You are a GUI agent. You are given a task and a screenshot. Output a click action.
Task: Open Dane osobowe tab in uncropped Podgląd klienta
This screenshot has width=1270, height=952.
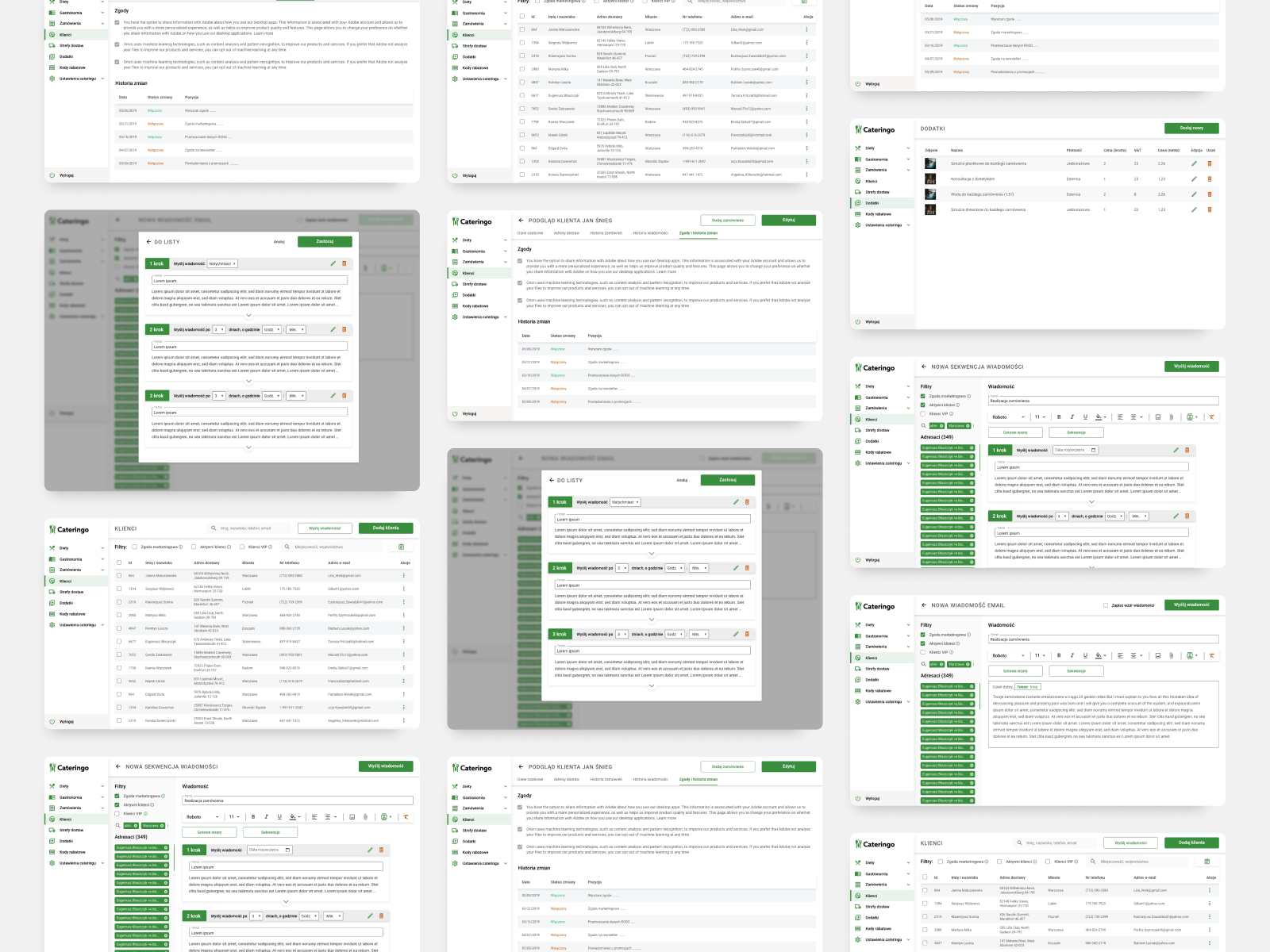tap(530, 233)
